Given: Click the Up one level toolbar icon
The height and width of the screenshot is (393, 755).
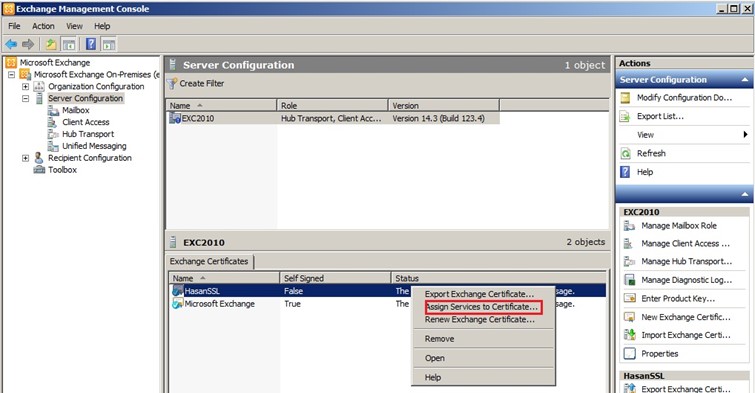Looking at the screenshot, I should 51,45.
